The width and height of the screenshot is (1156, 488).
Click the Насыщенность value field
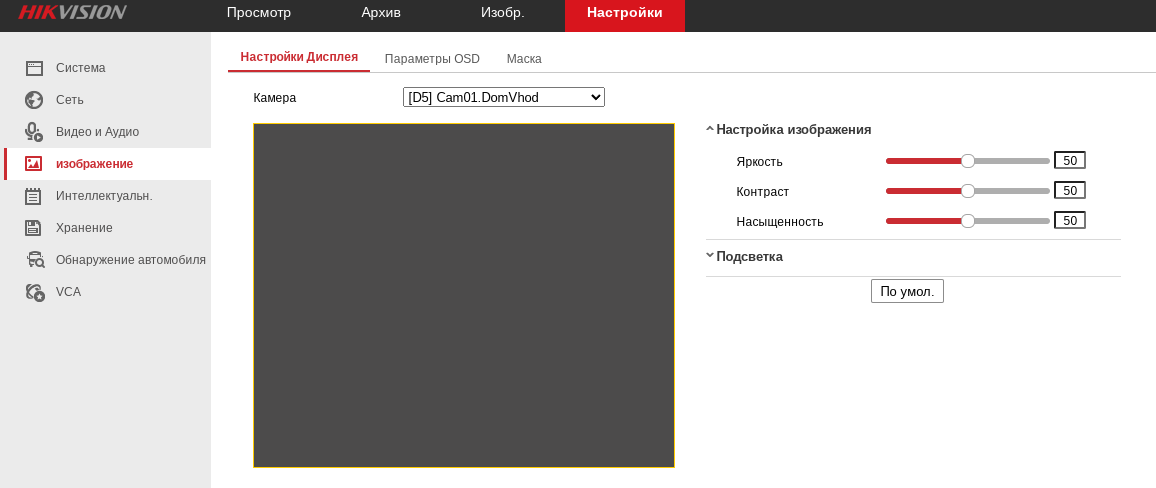(1070, 220)
